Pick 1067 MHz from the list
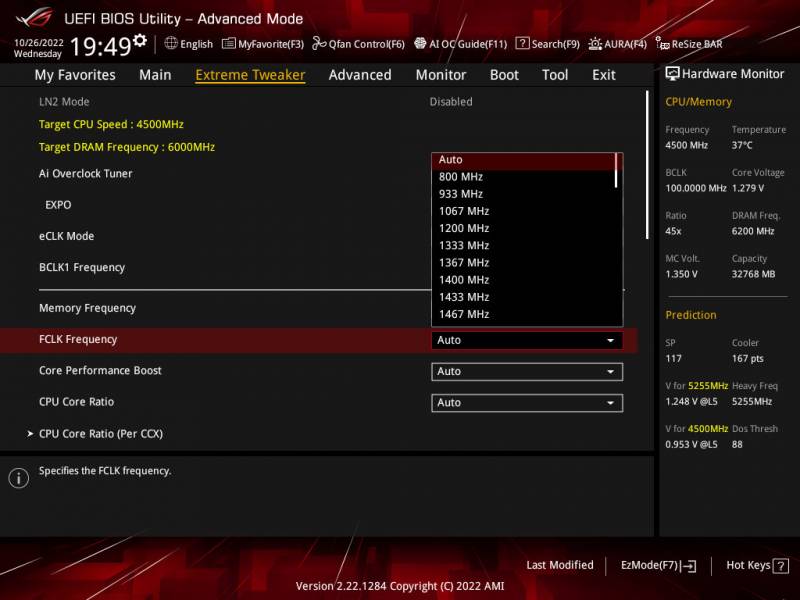This screenshot has height=600, width=800. point(524,211)
